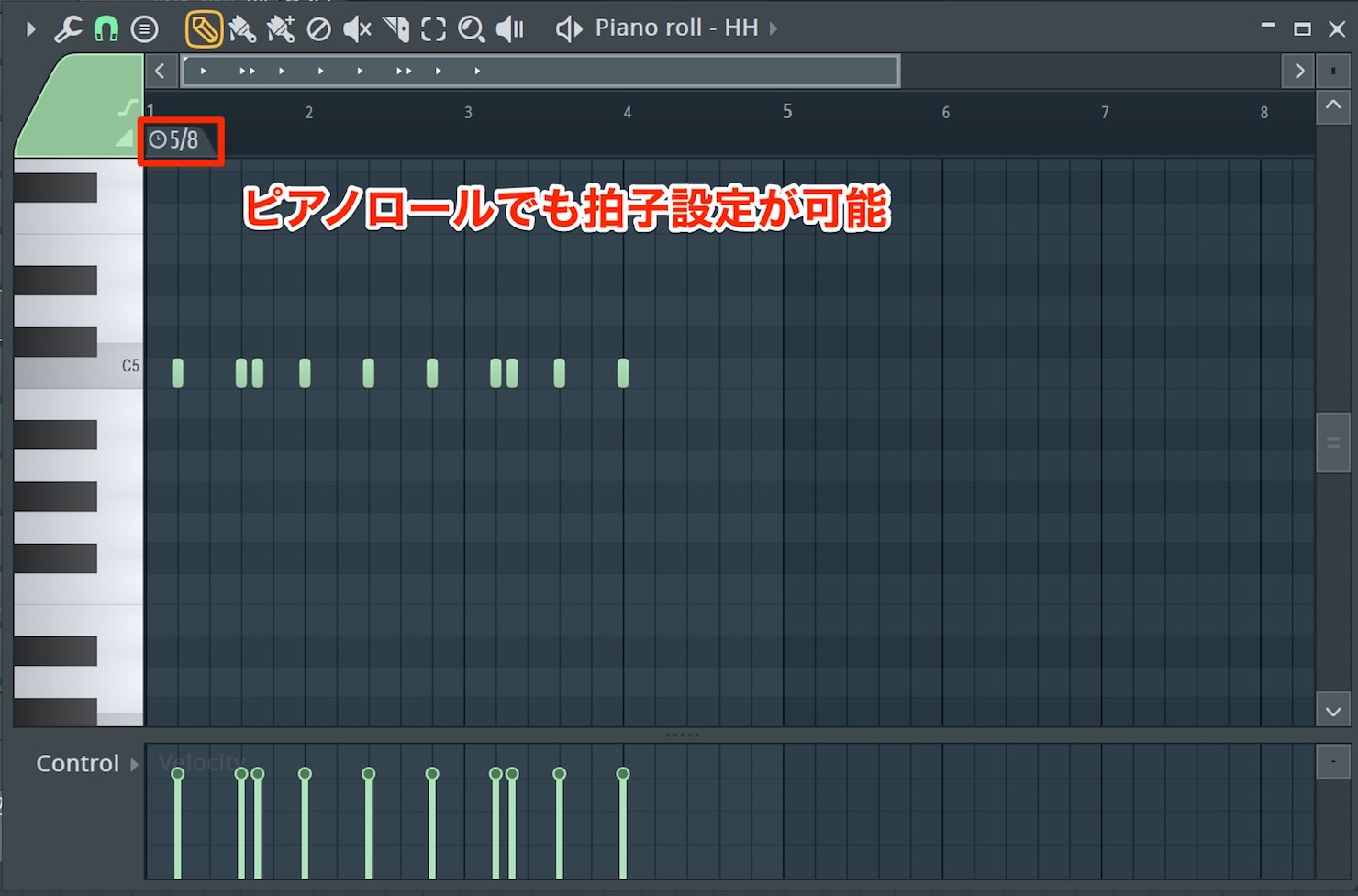Select the Draw pencil tool
Image resolution: width=1358 pixels, height=896 pixels.
pos(203,29)
